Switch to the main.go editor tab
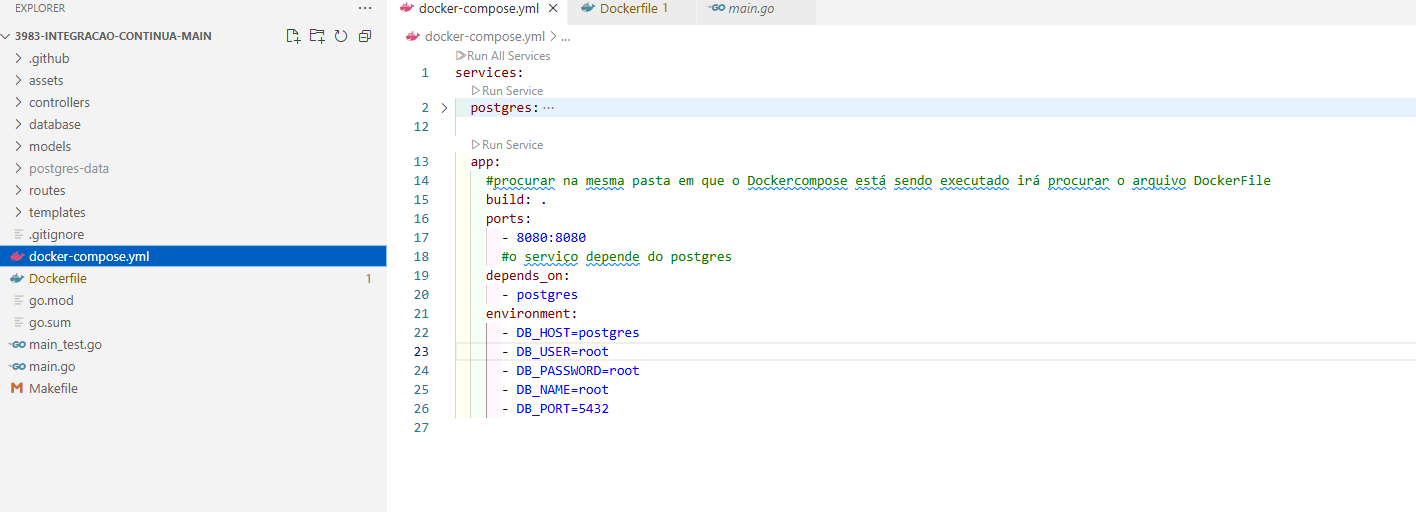Screen dimensions: 1416x512 pyautogui.click(x=756, y=9)
